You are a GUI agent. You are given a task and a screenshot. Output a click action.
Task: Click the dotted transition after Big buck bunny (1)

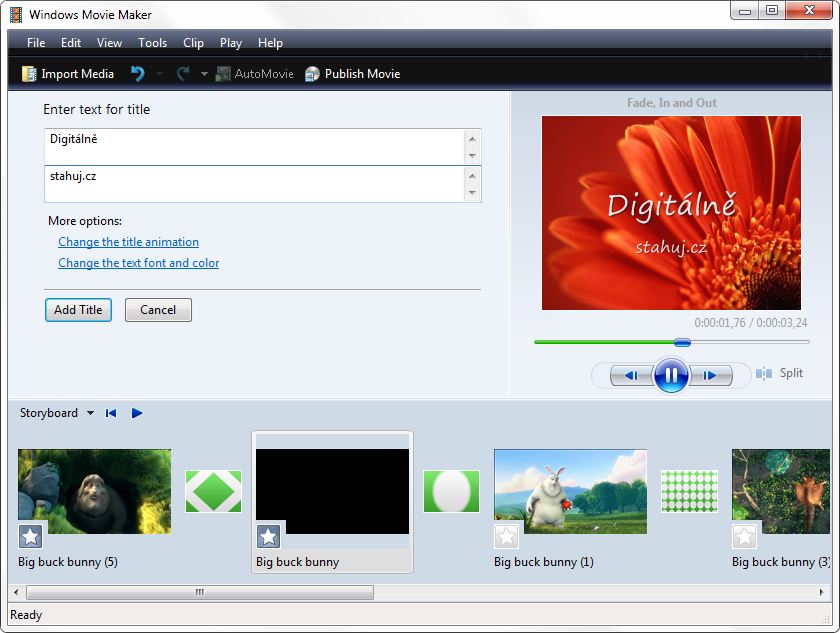689,491
